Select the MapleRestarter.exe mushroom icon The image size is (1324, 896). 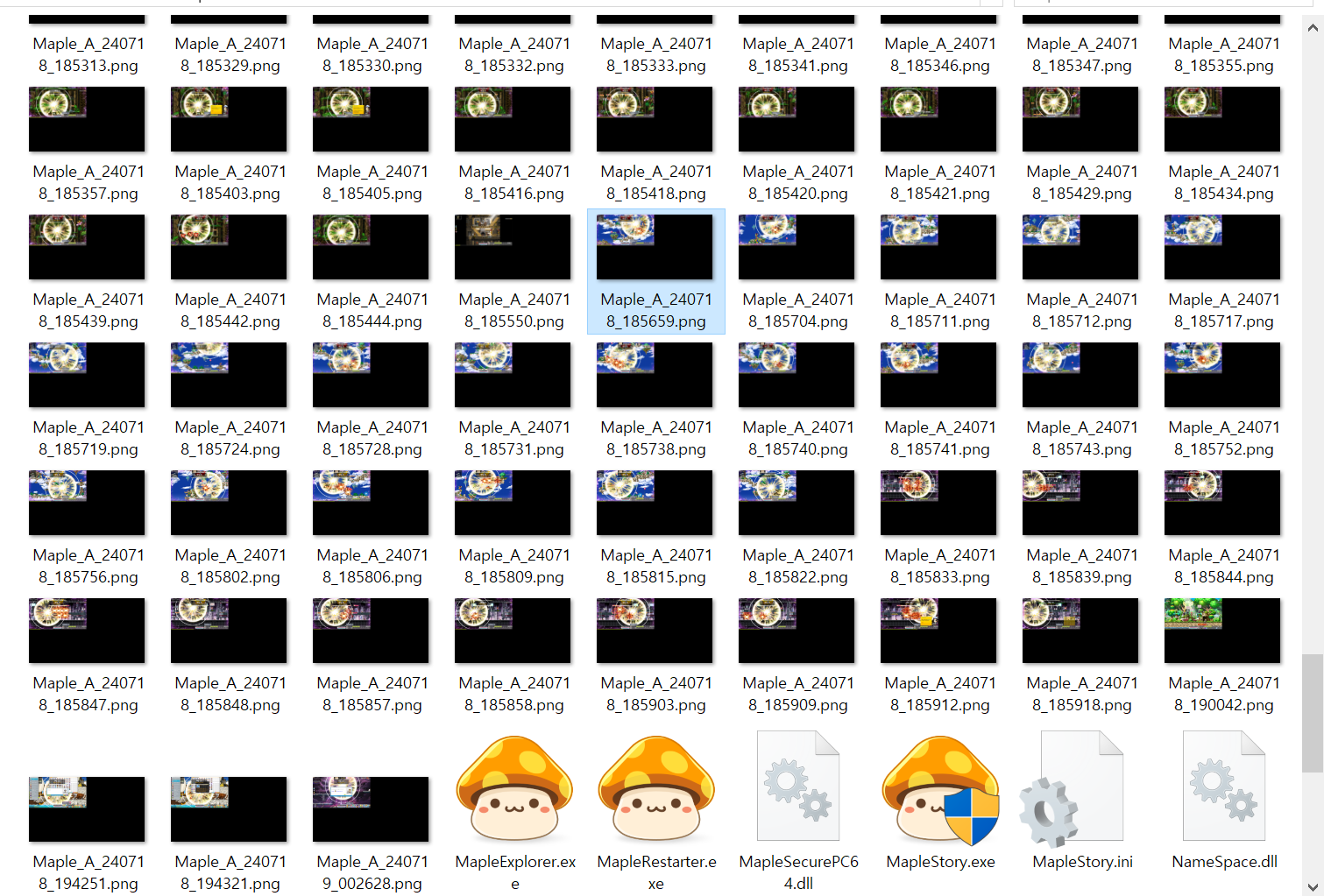pyautogui.click(x=656, y=788)
